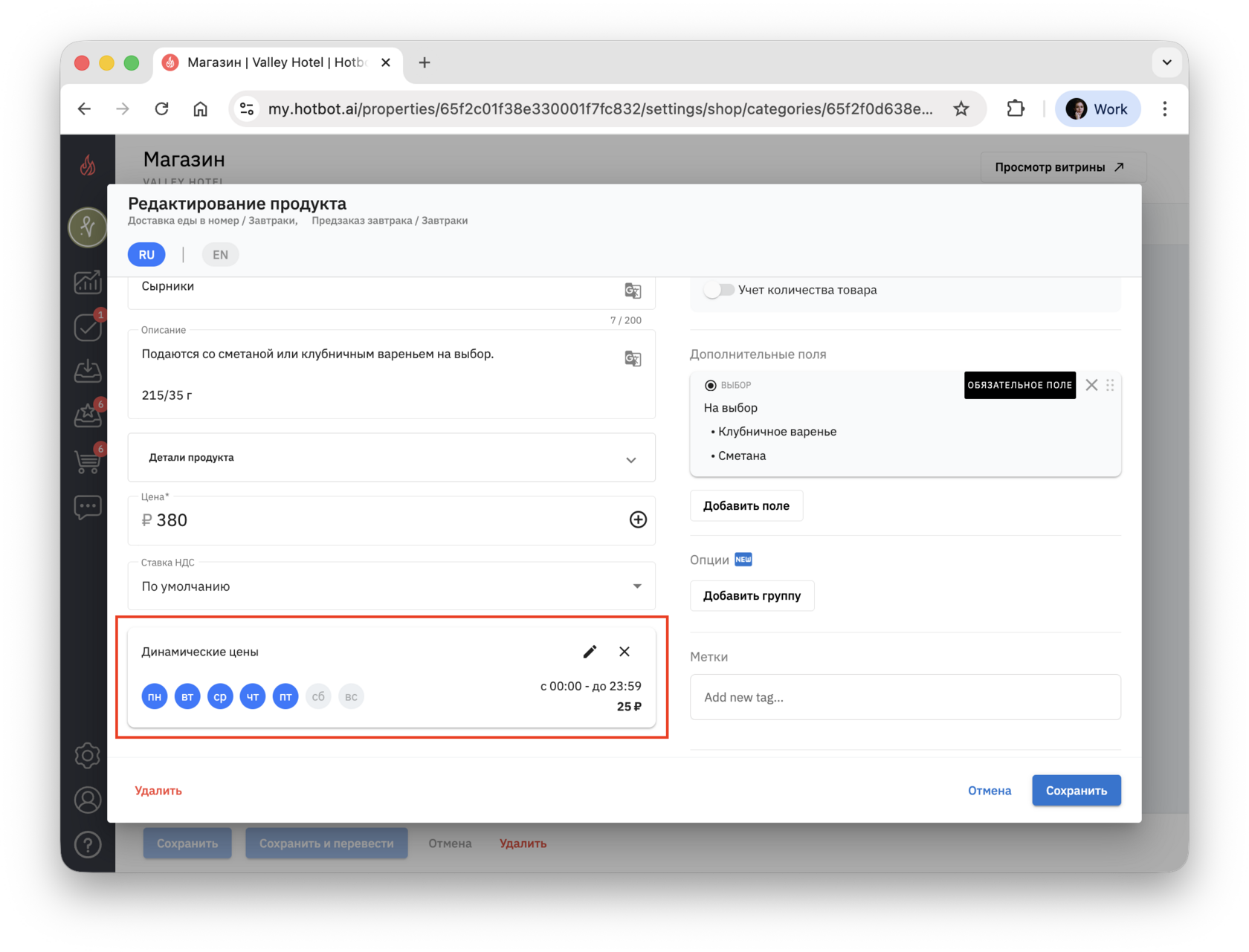
Task: Click the browser address bar URL
Action: (x=601, y=109)
